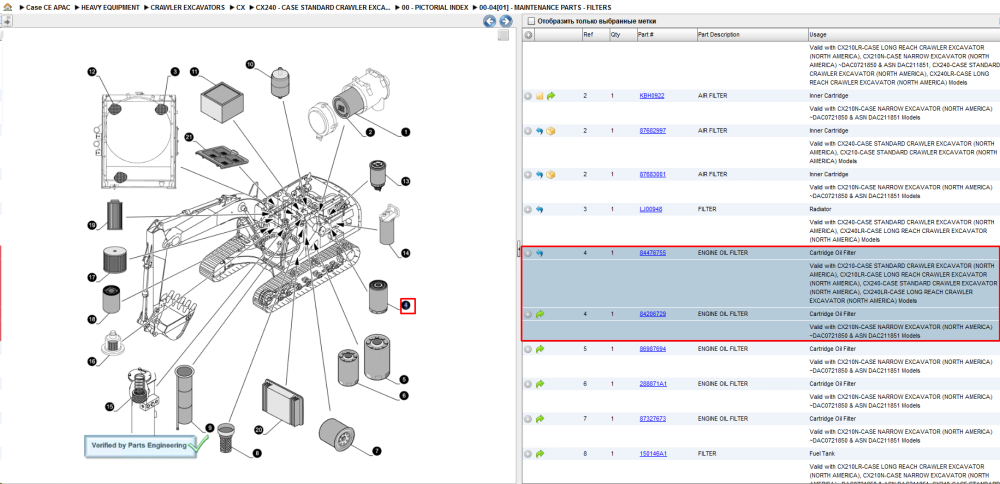Toggle round selector on 87682997 row

[x=528, y=131]
